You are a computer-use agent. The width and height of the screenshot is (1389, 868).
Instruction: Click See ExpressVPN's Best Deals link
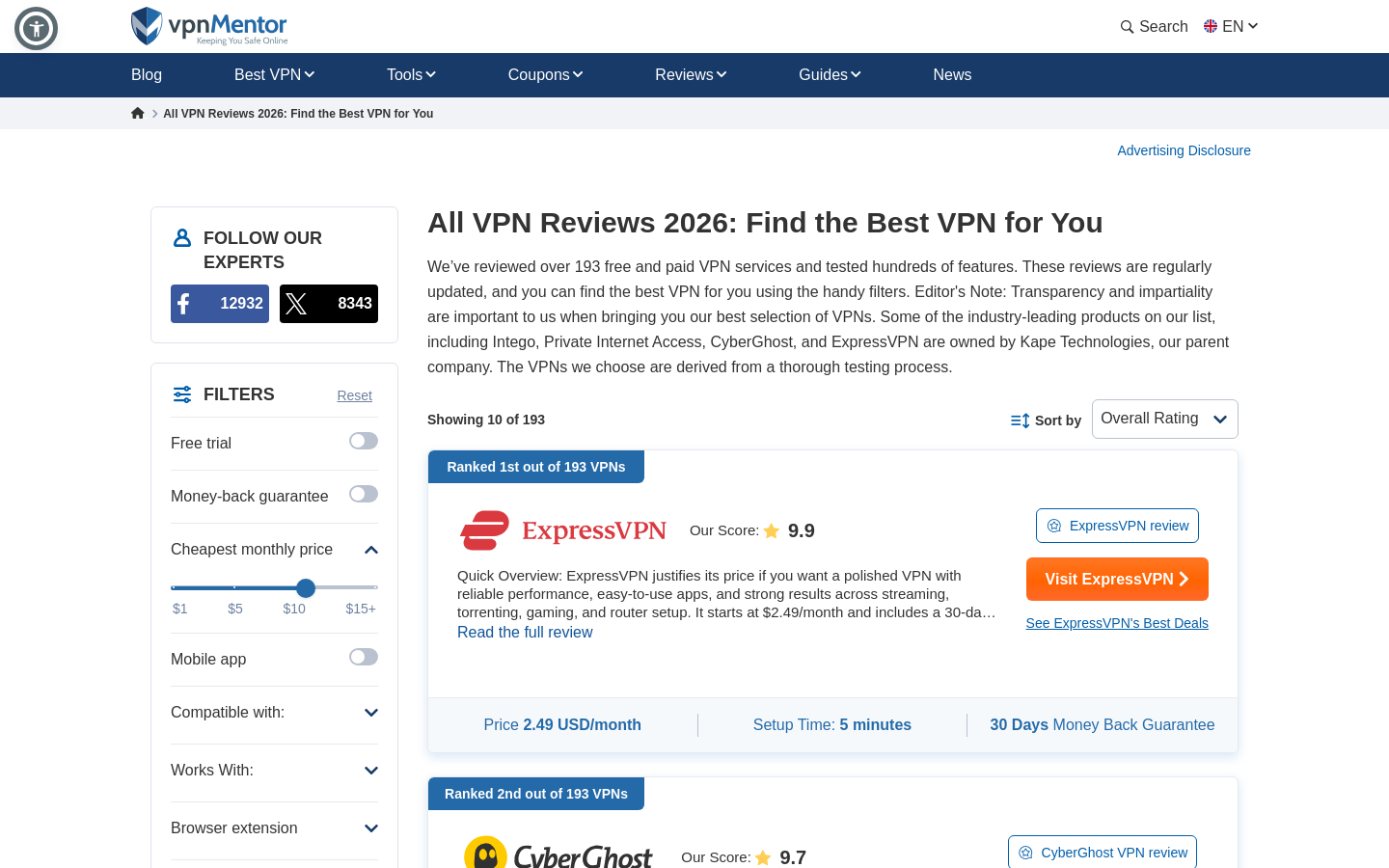click(x=1117, y=623)
